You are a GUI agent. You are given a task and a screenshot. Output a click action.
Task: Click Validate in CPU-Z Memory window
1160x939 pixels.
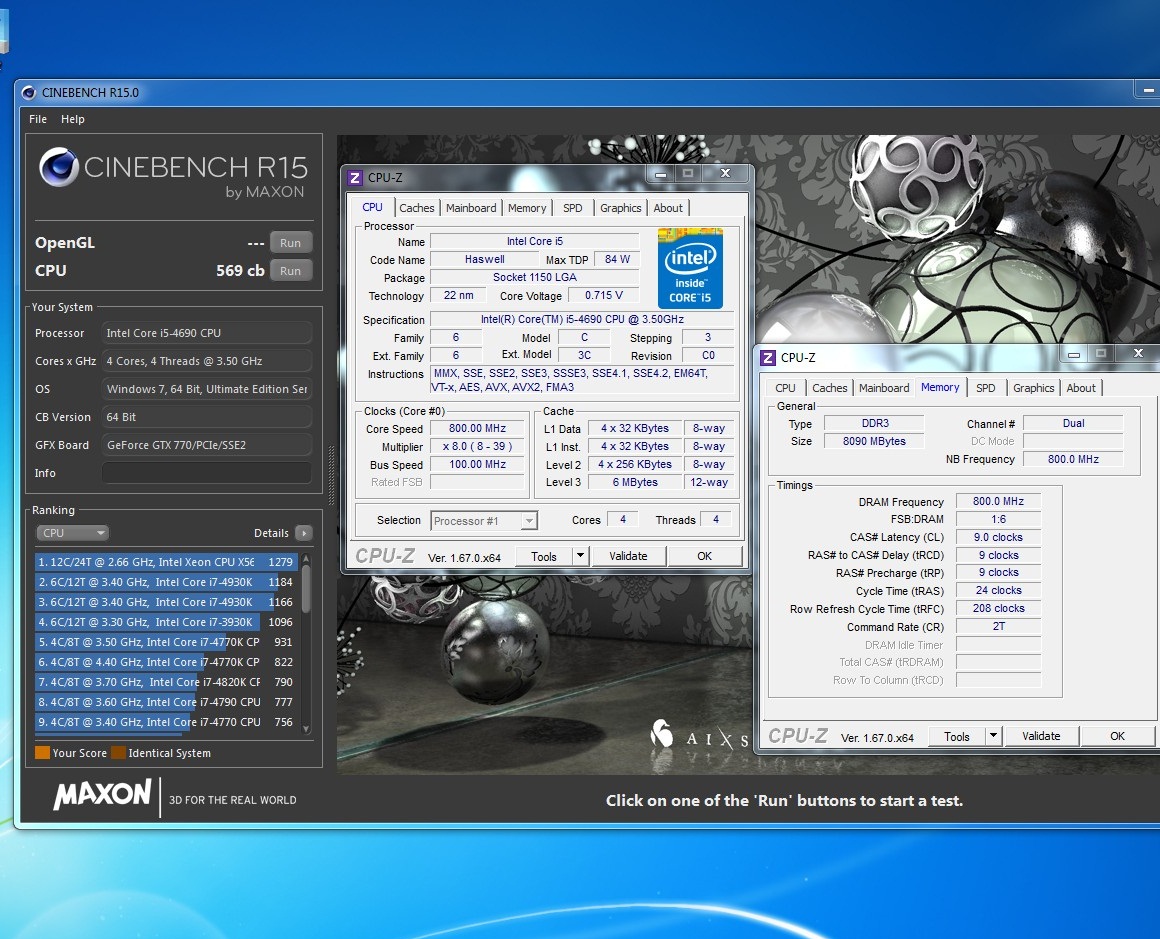tap(1041, 736)
